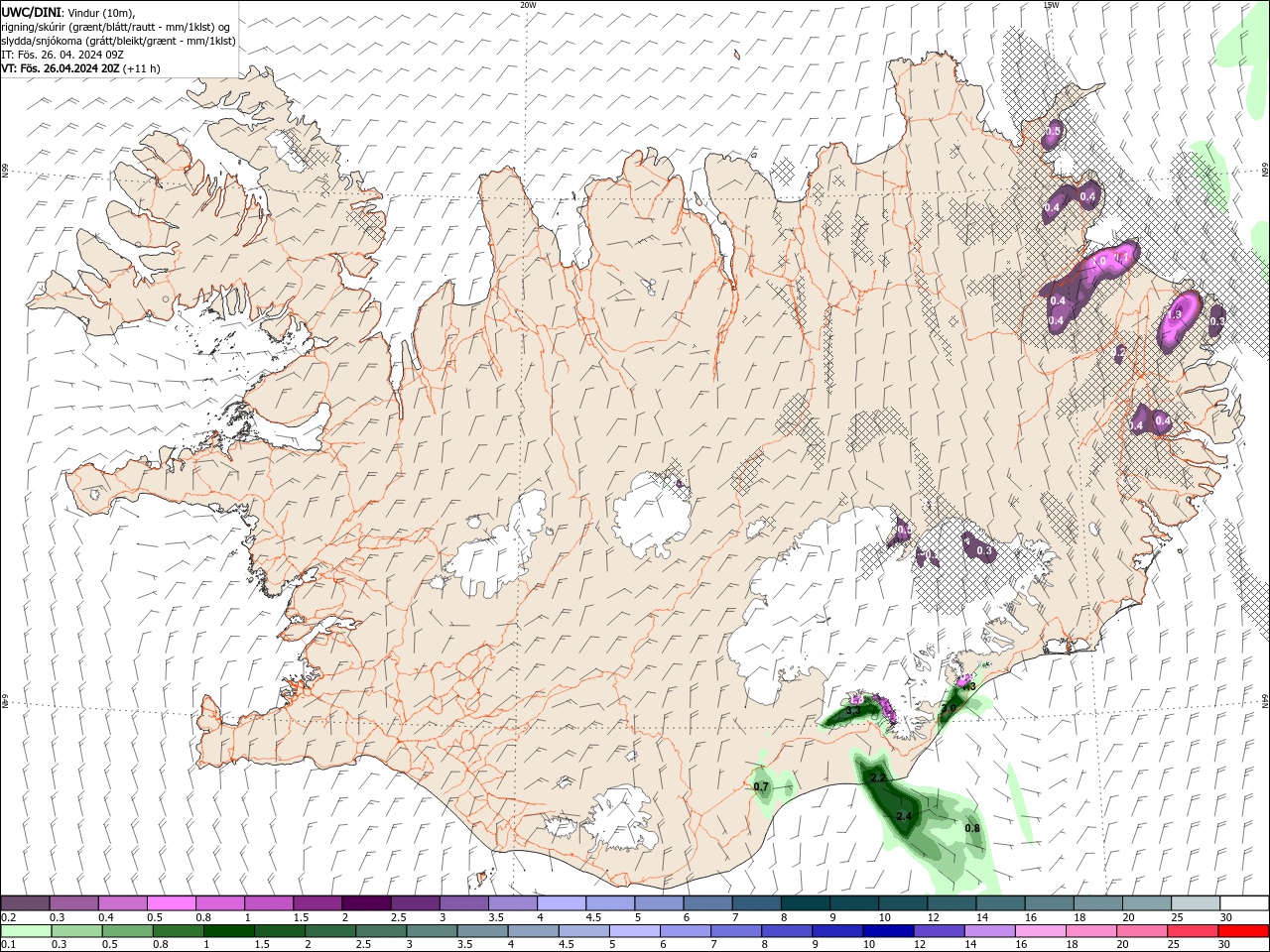This screenshot has width=1270, height=952.
Task: Pick the dark mauve 0.2 swatch in snow scale
Action: pyautogui.click(x=25, y=903)
